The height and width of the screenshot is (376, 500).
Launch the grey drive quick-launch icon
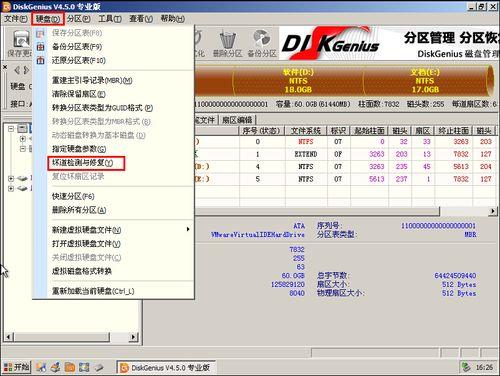click(x=99, y=368)
